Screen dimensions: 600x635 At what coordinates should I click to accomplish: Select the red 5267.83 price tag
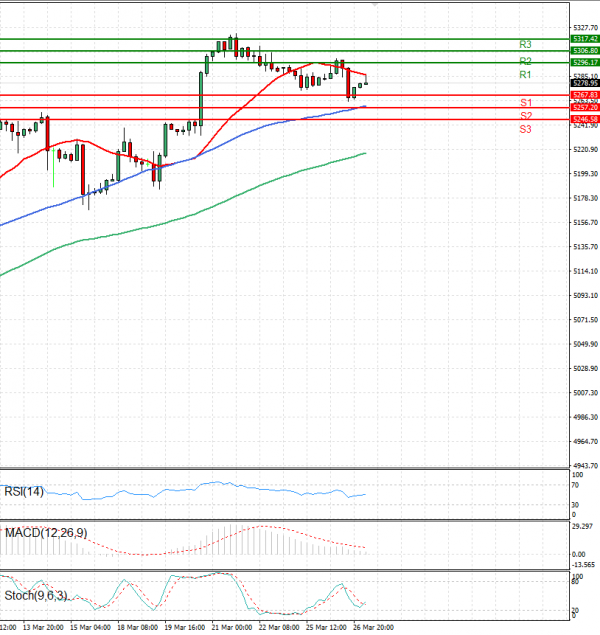tap(585, 95)
